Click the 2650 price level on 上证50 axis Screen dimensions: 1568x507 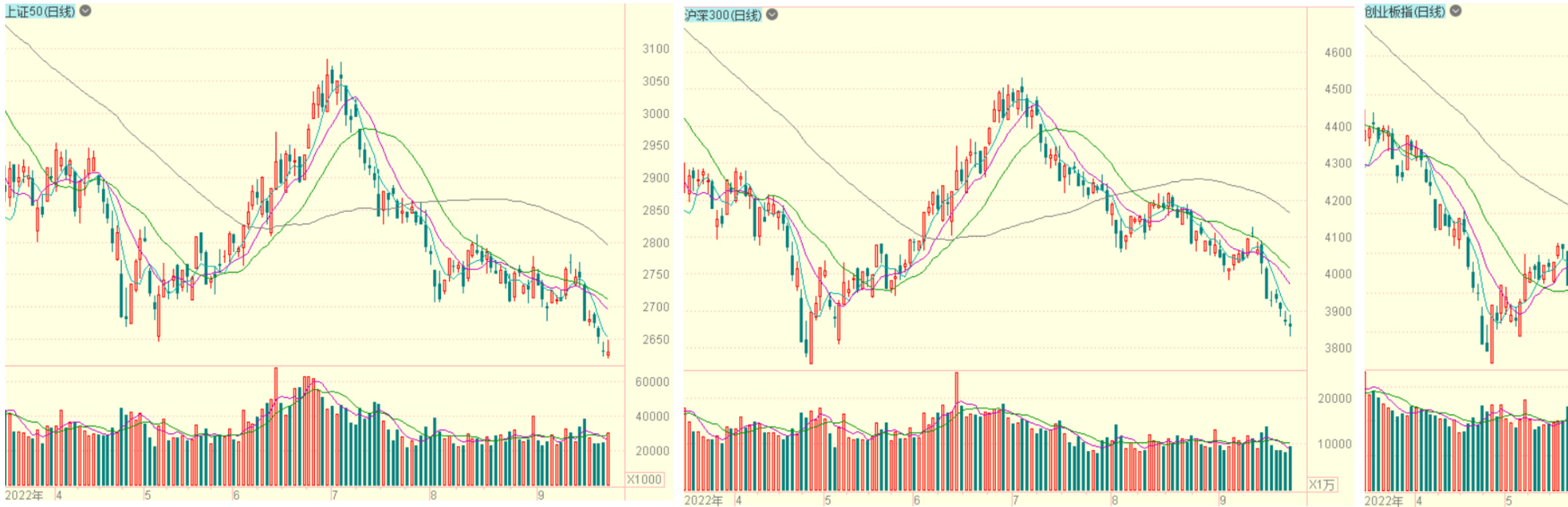pyautogui.click(x=655, y=339)
